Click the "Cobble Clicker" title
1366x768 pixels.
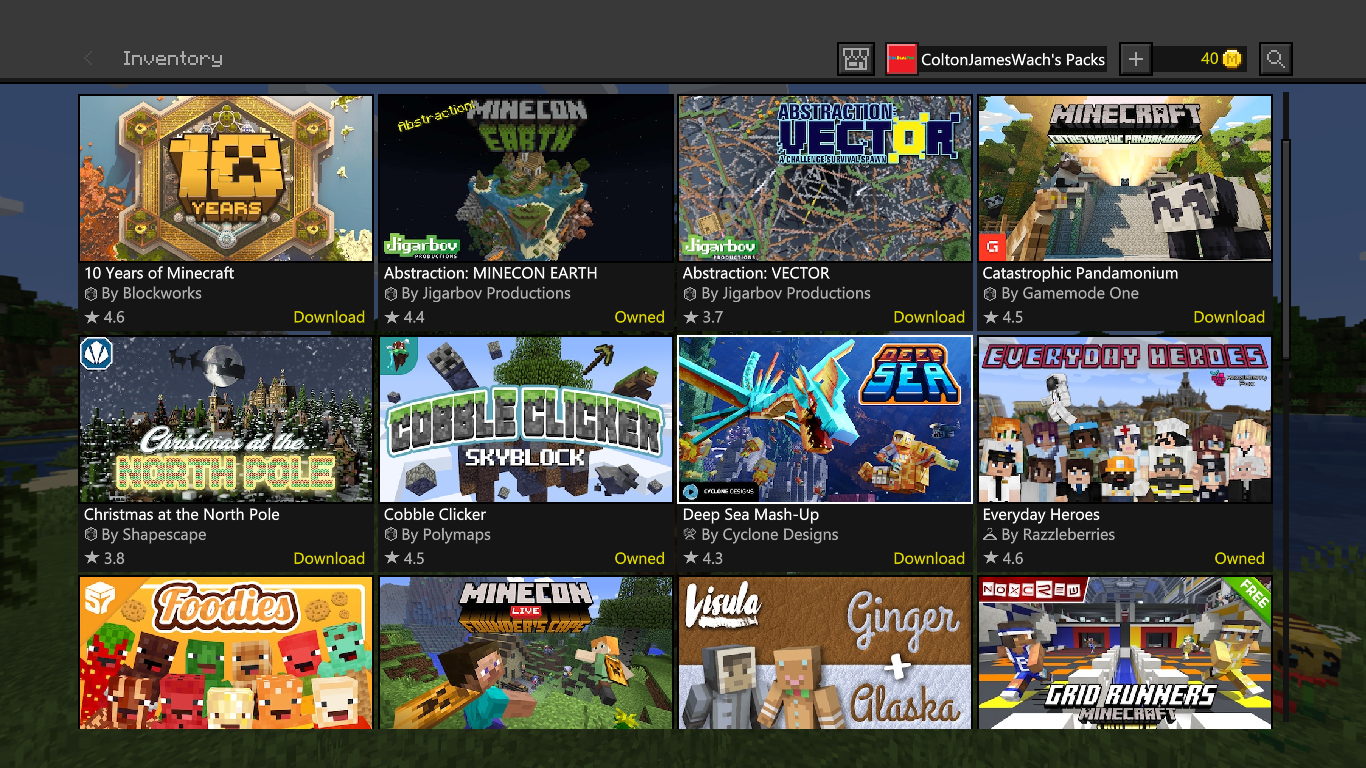pyautogui.click(x=435, y=515)
